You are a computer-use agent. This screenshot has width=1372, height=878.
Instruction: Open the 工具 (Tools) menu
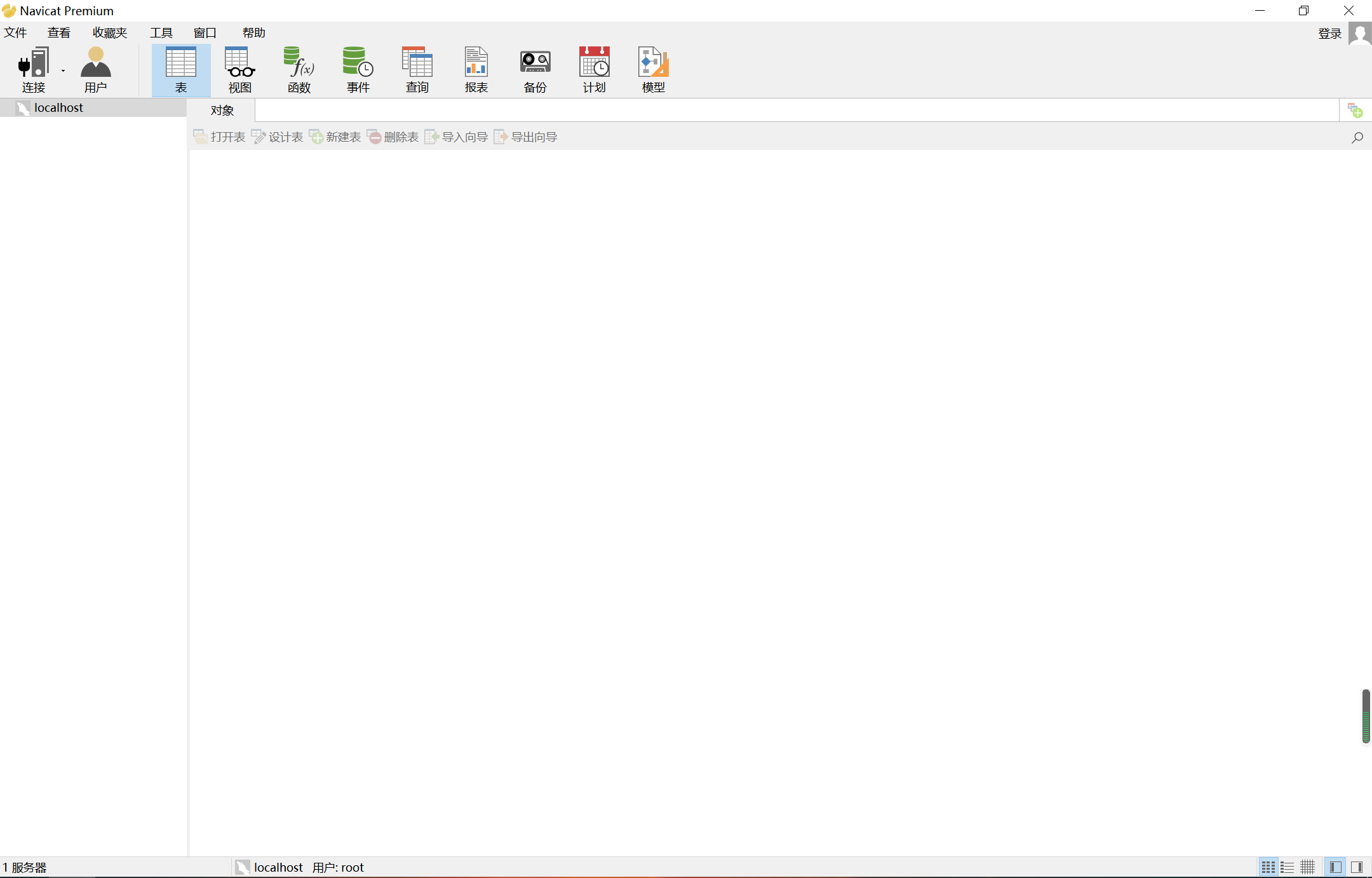coord(161,33)
